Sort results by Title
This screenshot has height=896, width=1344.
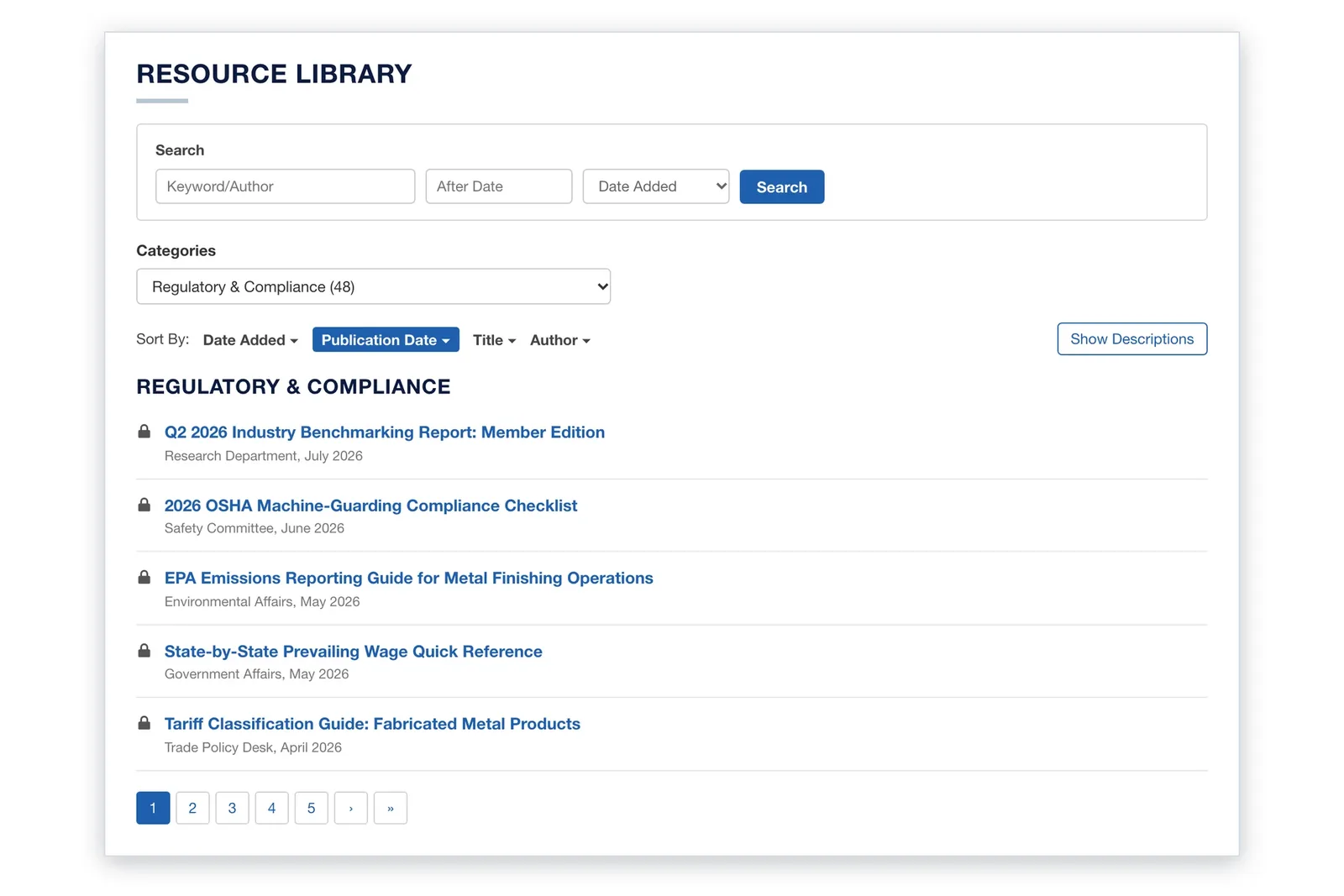tap(494, 340)
